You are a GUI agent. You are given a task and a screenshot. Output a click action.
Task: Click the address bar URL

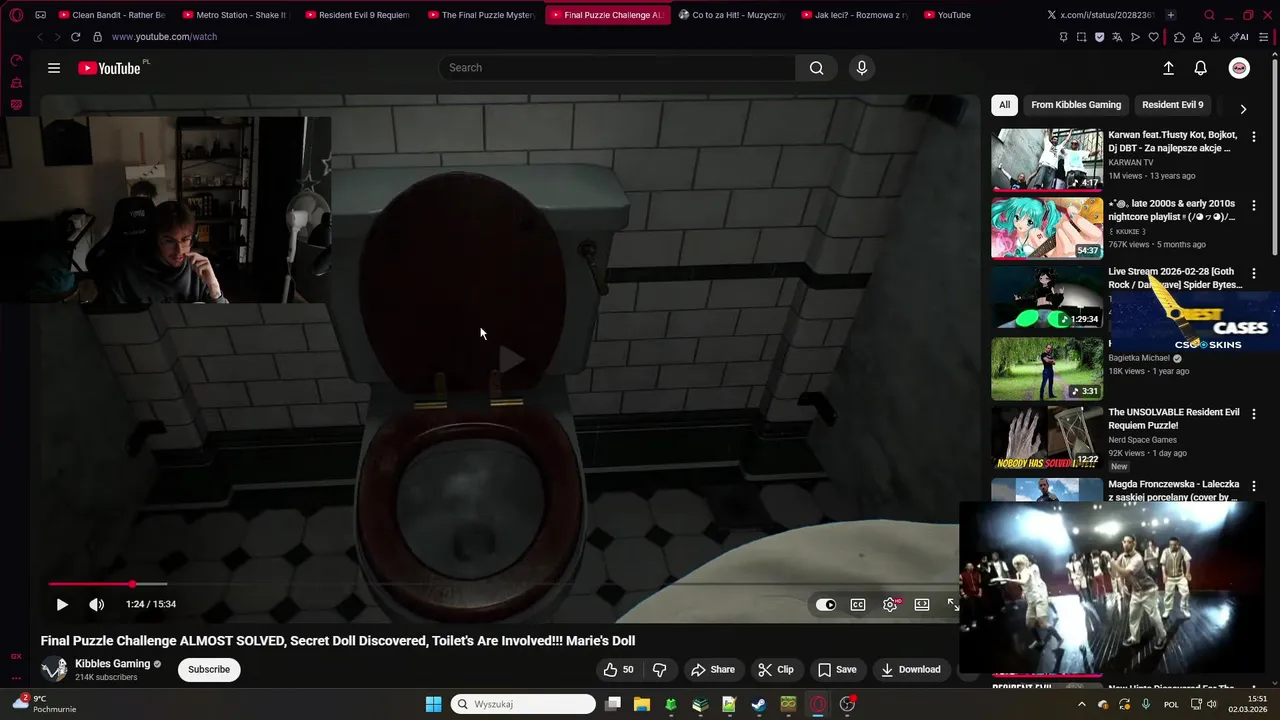coord(164,37)
